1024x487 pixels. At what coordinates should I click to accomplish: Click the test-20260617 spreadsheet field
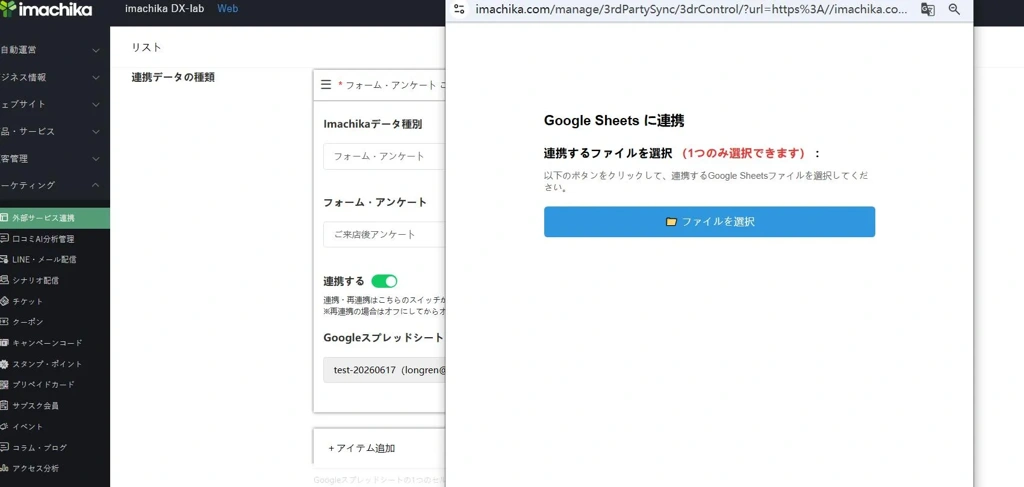coord(384,369)
